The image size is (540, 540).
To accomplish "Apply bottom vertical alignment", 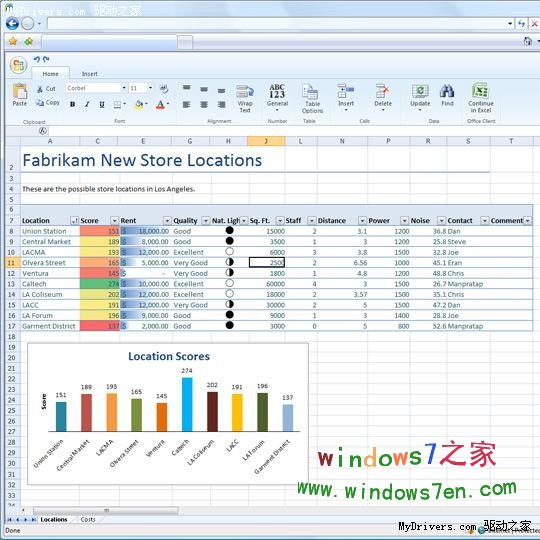I will [x=221, y=91].
